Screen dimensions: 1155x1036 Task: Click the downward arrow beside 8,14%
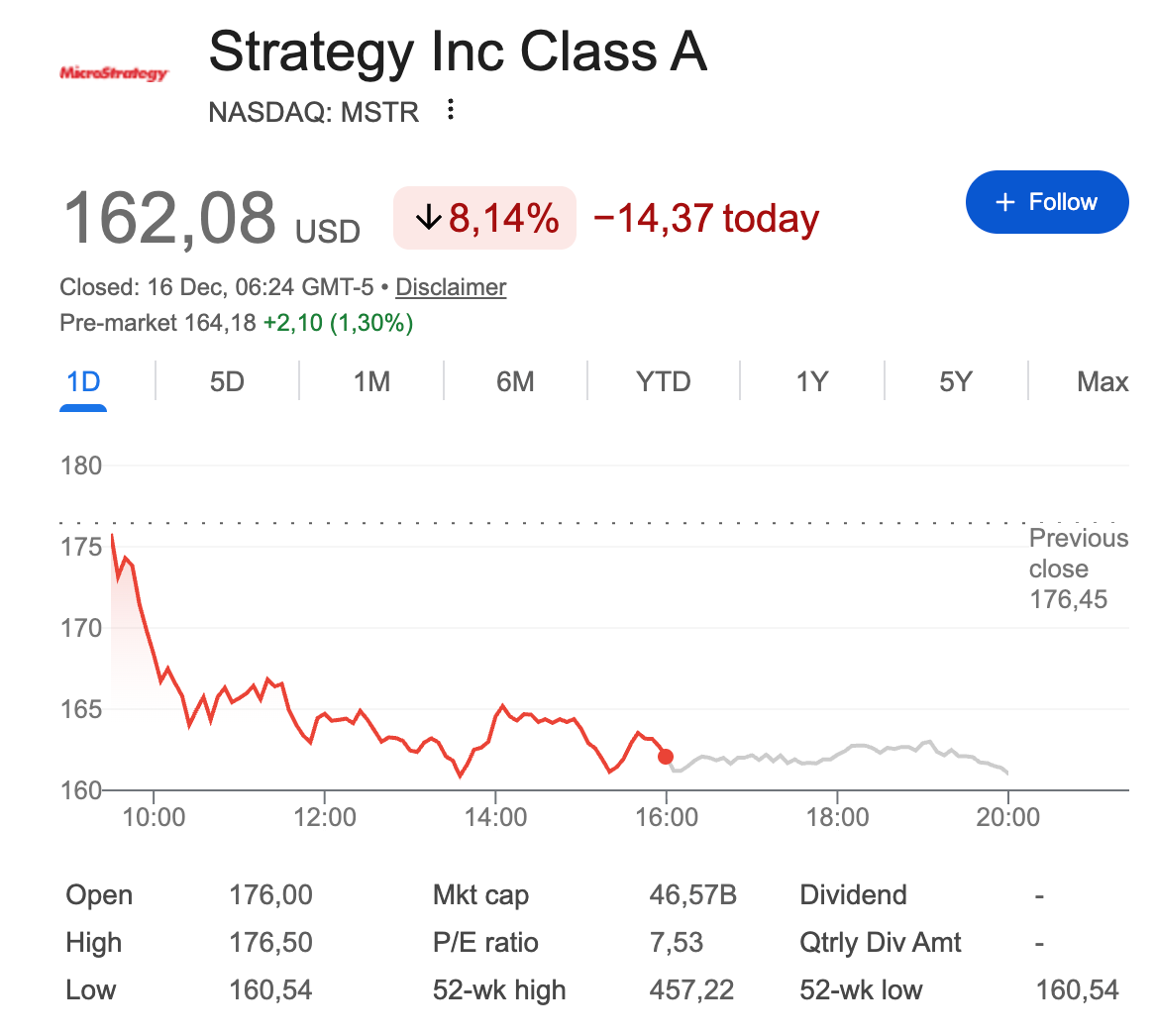(x=428, y=218)
